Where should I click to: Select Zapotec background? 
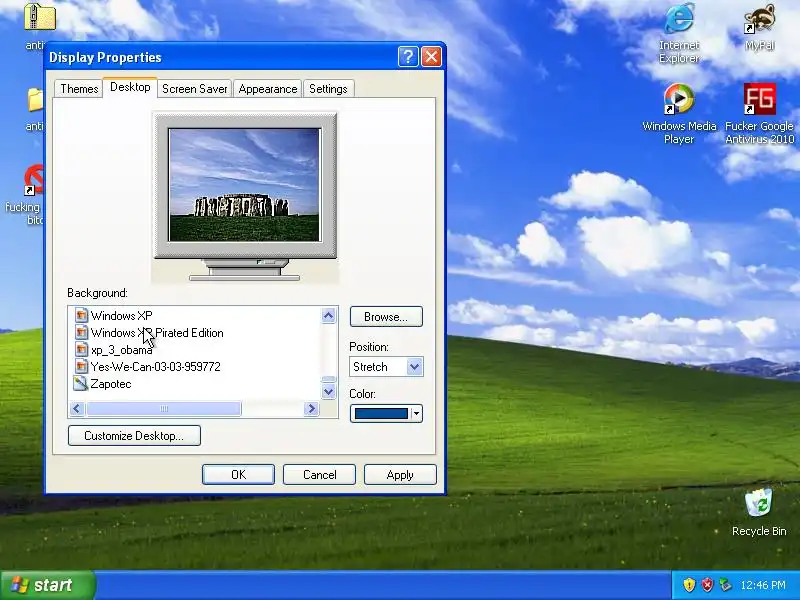point(111,384)
